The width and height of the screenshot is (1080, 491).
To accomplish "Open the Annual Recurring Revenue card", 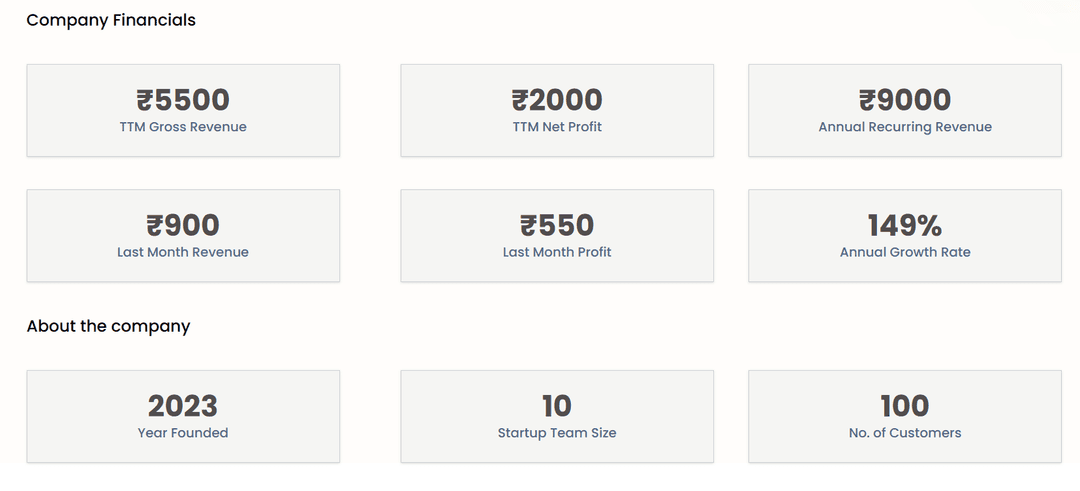I will pyautogui.click(x=905, y=110).
